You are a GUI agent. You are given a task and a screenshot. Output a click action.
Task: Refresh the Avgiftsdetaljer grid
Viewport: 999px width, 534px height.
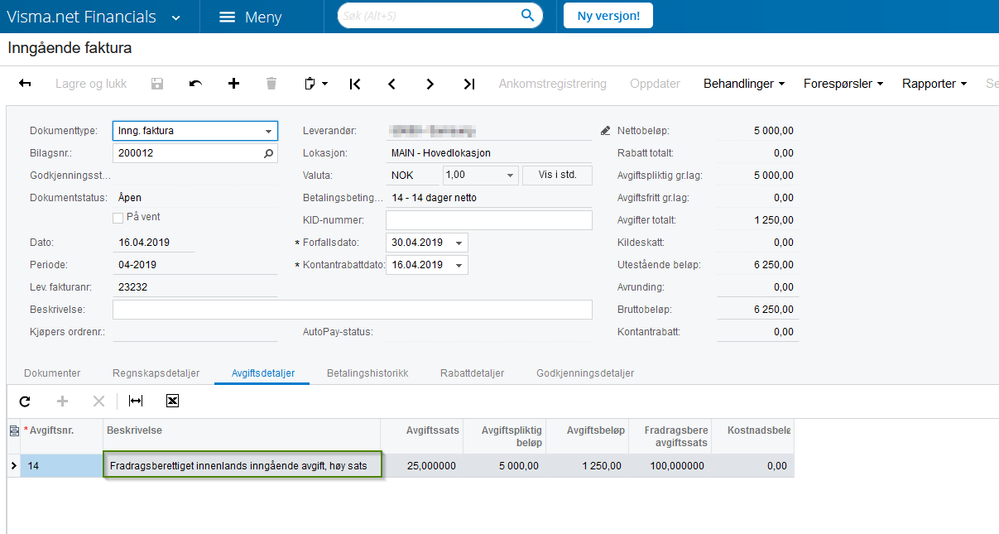(x=25, y=401)
